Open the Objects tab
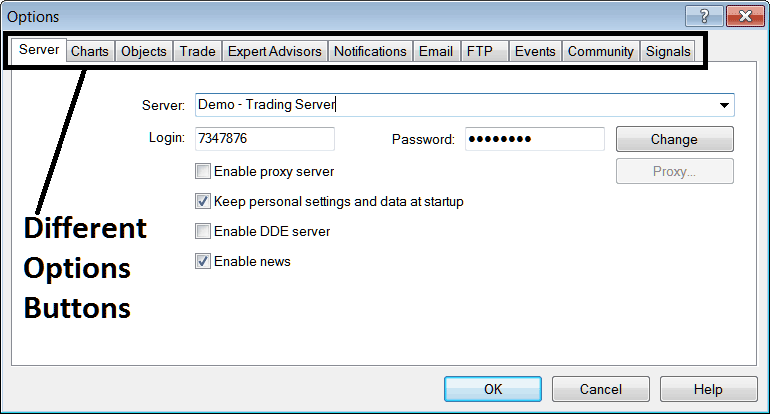The image size is (770, 414). (x=143, y=51)
